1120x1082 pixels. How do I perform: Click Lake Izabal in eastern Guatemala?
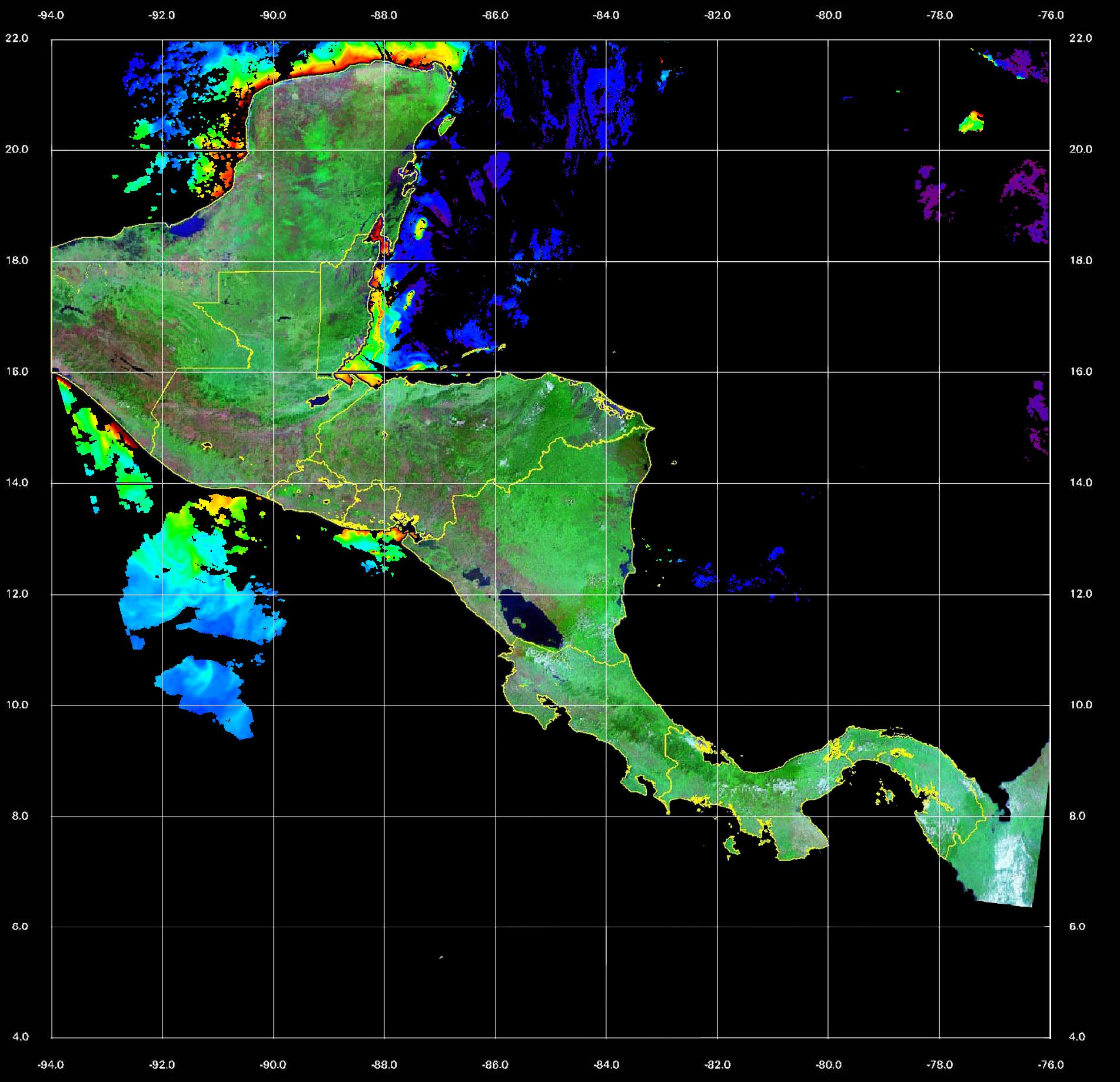(x=318, y=401)
